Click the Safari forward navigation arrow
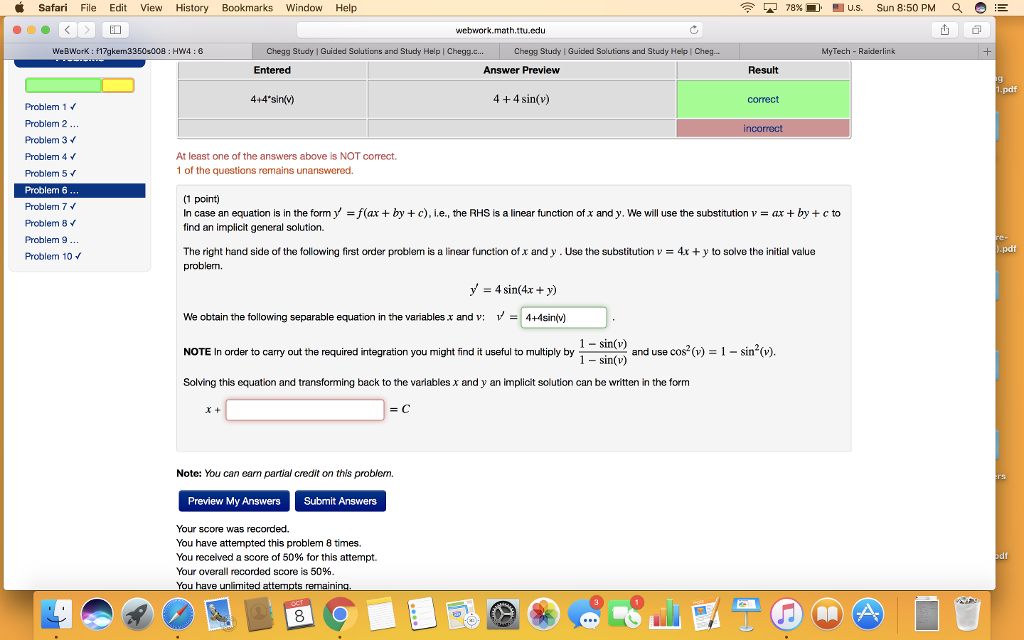The image size is (1024, 640). (x=86, y=29)
